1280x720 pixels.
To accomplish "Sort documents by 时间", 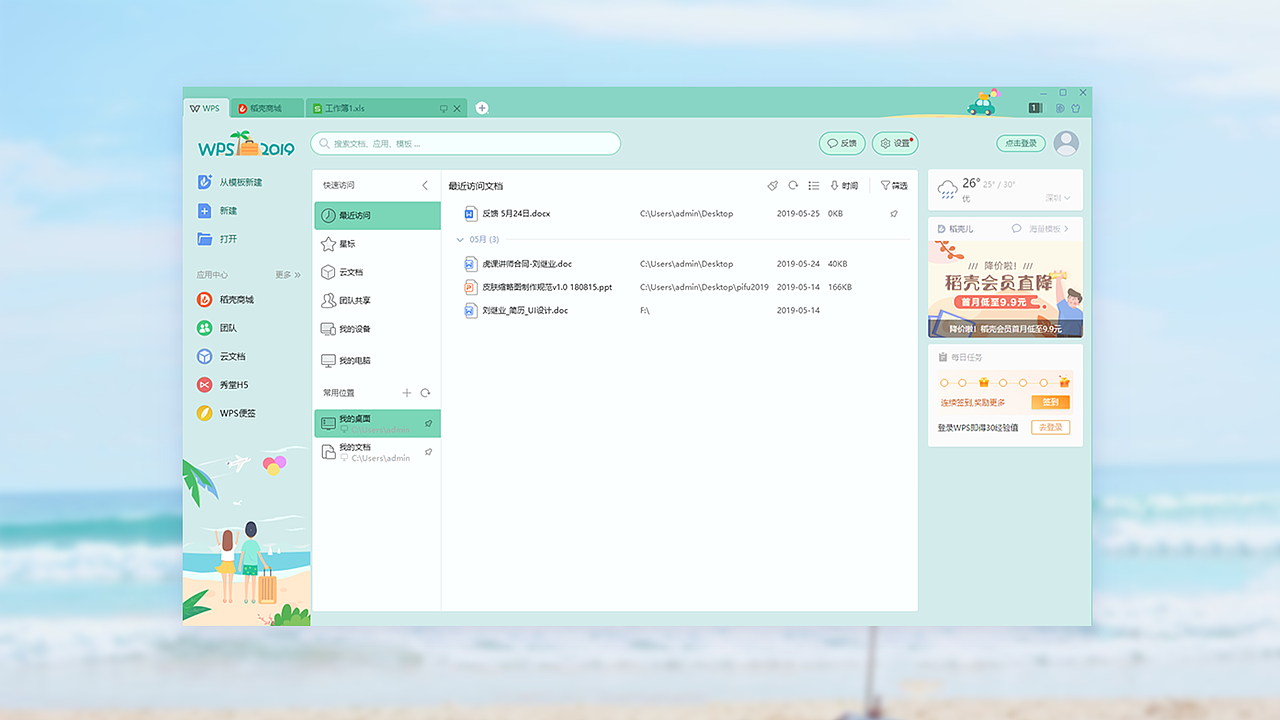I will [x=844, y=186].
